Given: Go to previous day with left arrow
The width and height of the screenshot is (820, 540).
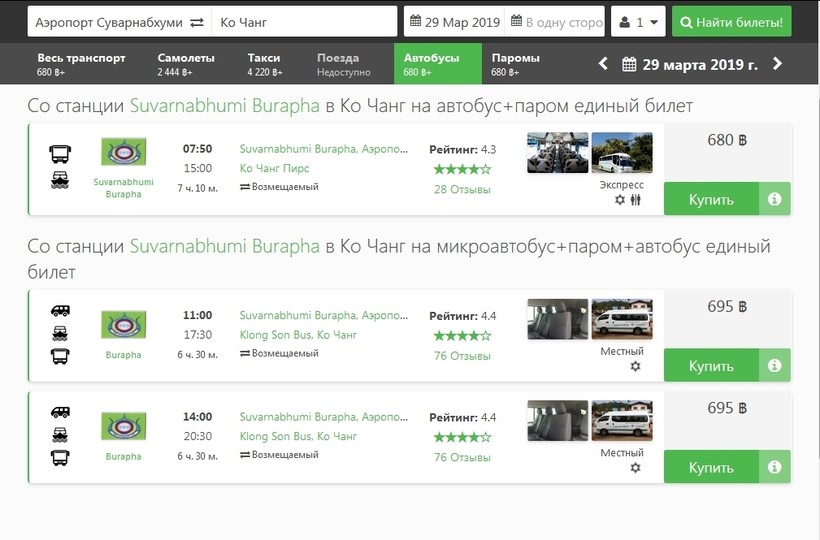Looking at the screenshot, I should [603, 64].
